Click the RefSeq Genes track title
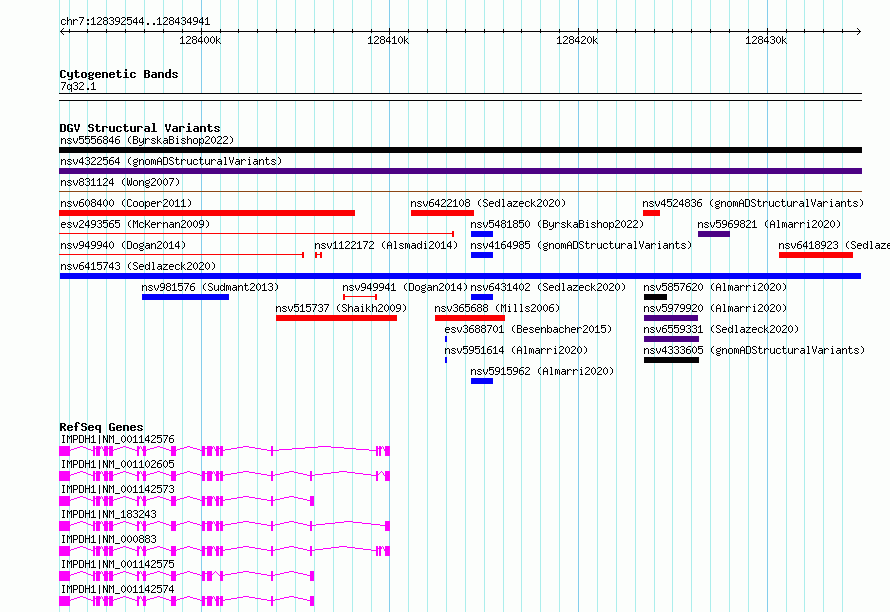The image size is (890, 612). click(102, 427)
